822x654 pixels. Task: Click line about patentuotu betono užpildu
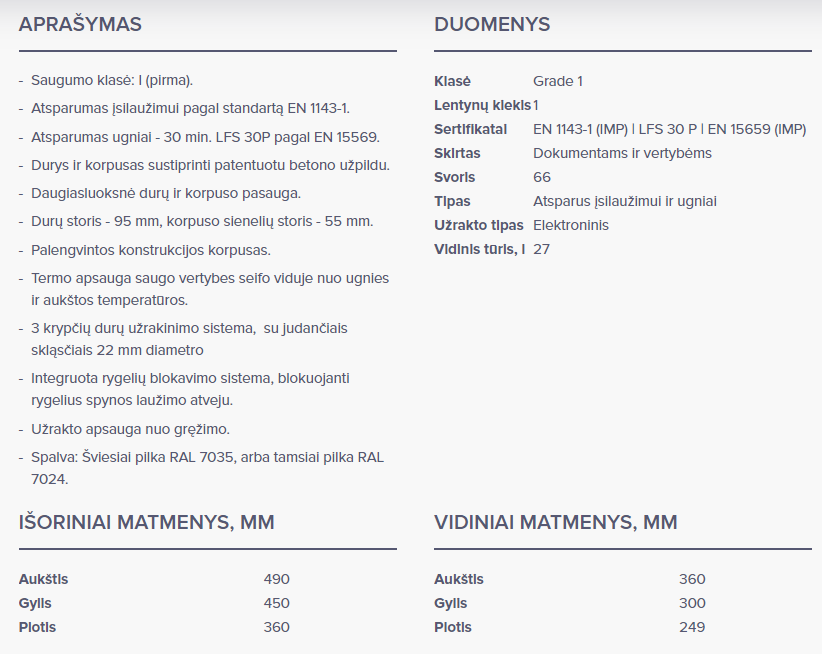[210, 165]
